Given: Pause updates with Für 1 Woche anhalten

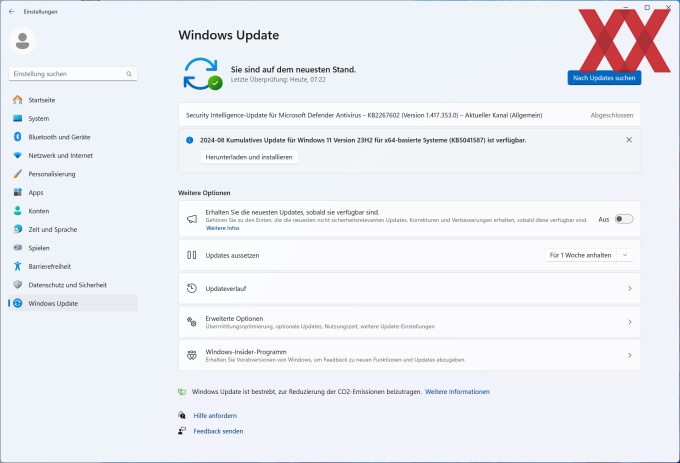Looking at the screenshot, I should click(581, 255).
